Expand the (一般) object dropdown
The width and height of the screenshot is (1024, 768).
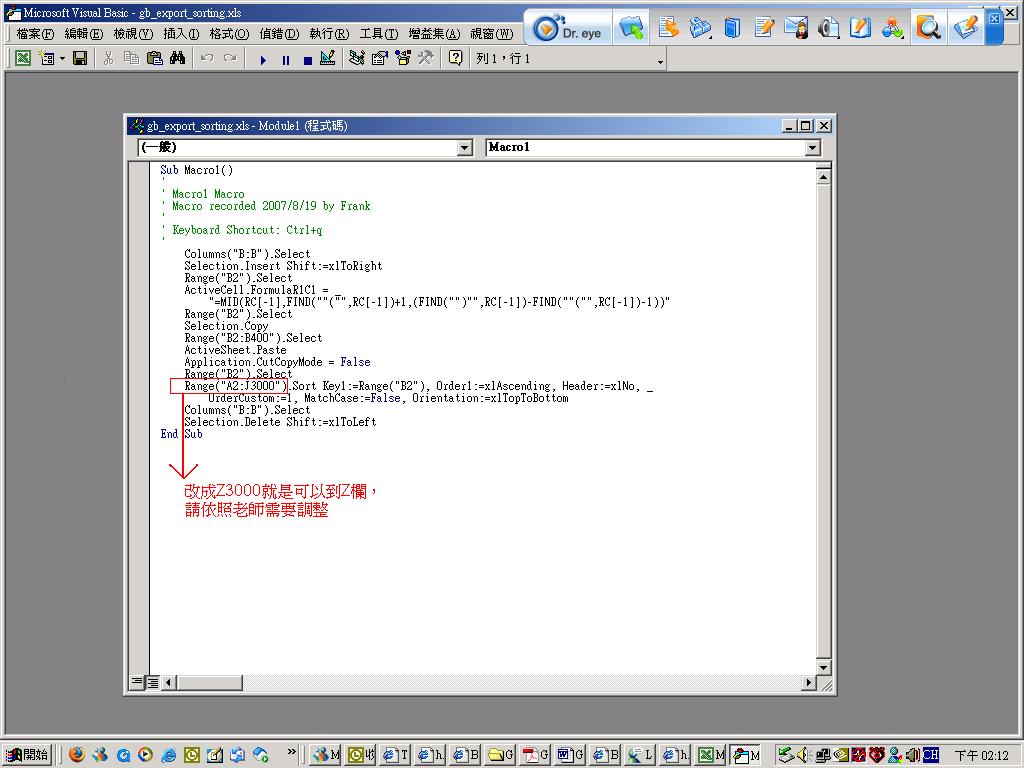click(464, 148)
